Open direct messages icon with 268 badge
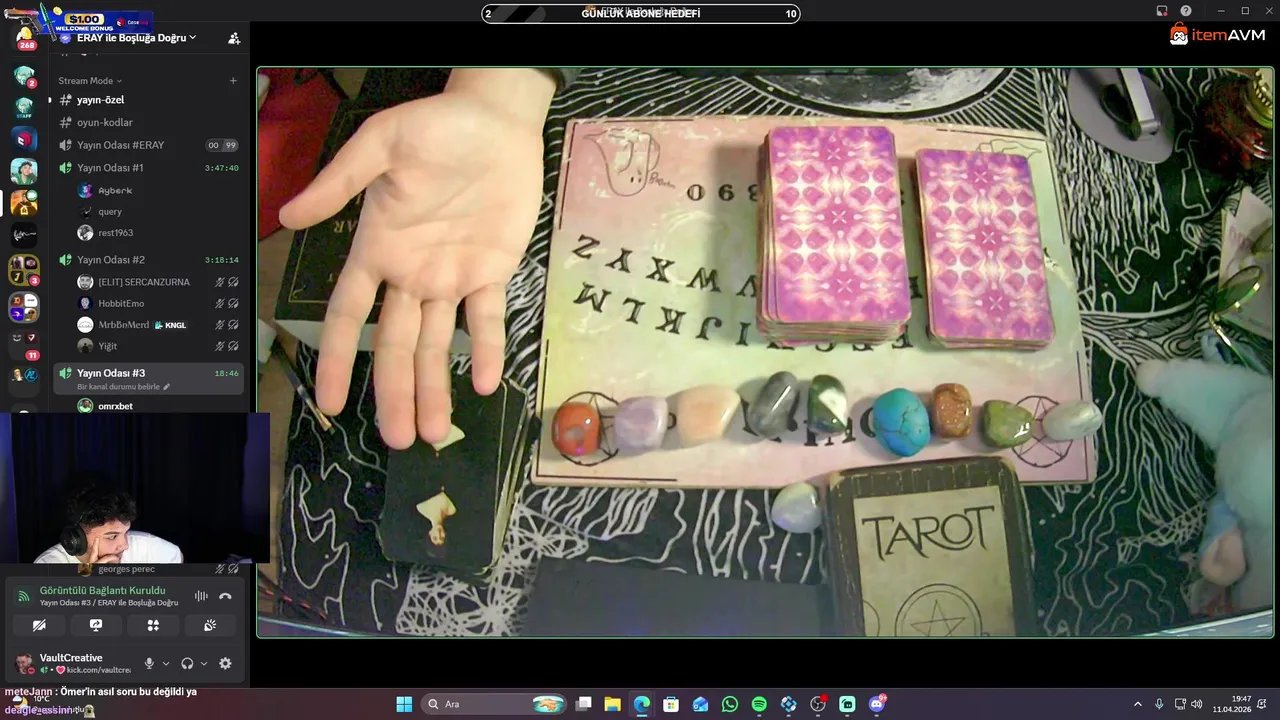Image resolution: width=1280 pixels, height=720 pixels. coord(24,37)
